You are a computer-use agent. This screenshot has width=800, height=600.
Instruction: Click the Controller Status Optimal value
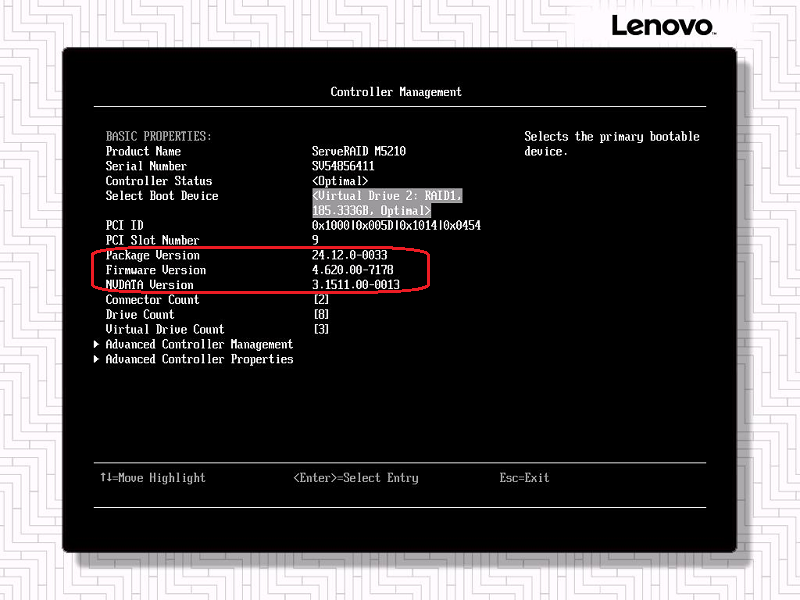(x=346, y=181)
